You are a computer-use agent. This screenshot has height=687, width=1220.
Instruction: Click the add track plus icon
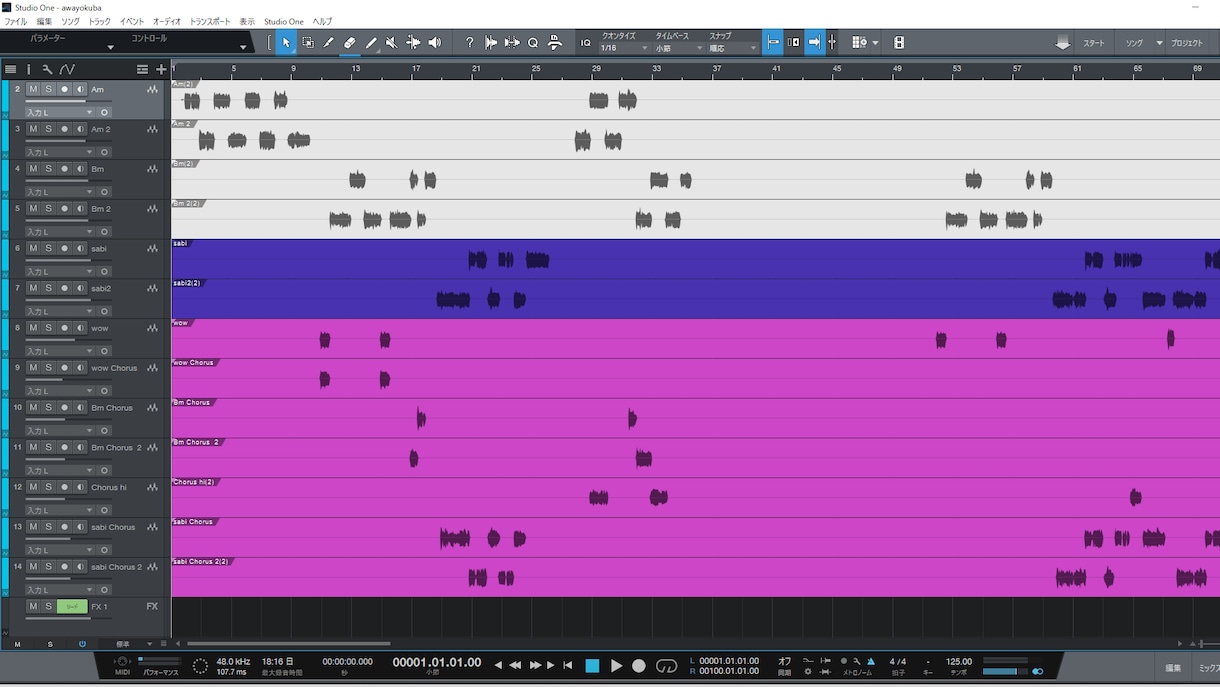click(x=161, y=69)
